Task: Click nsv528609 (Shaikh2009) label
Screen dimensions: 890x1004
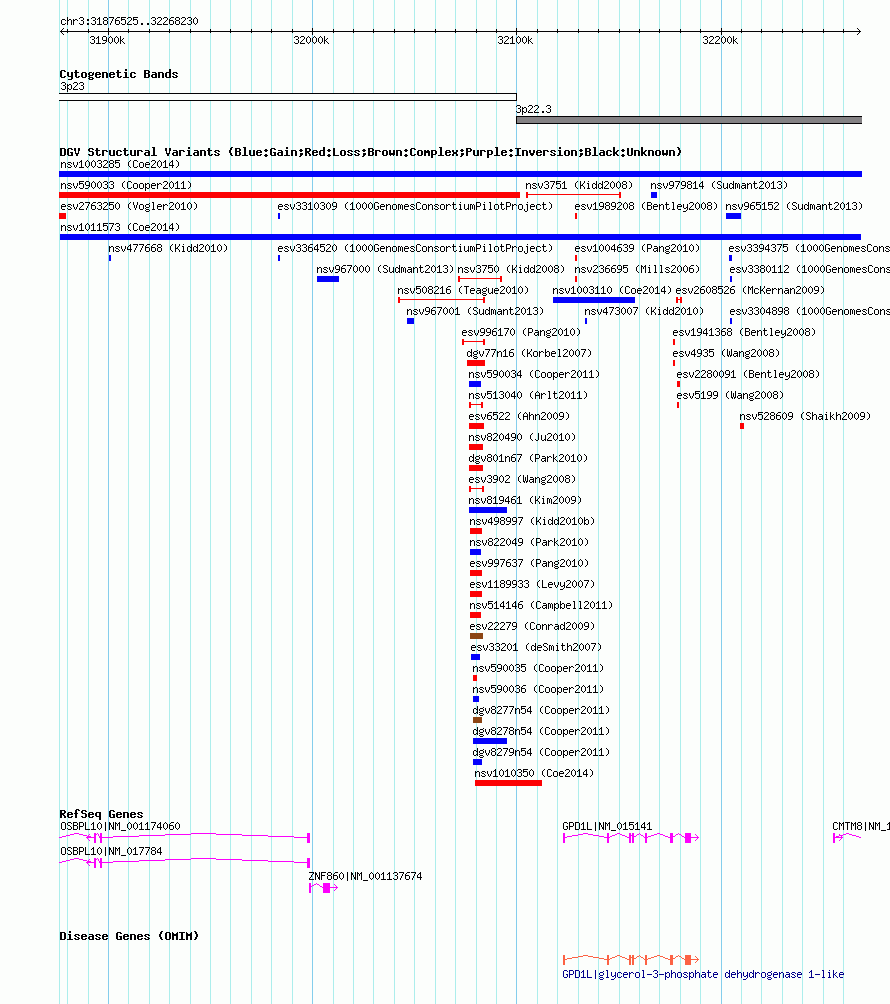Action: coord(805,417)
